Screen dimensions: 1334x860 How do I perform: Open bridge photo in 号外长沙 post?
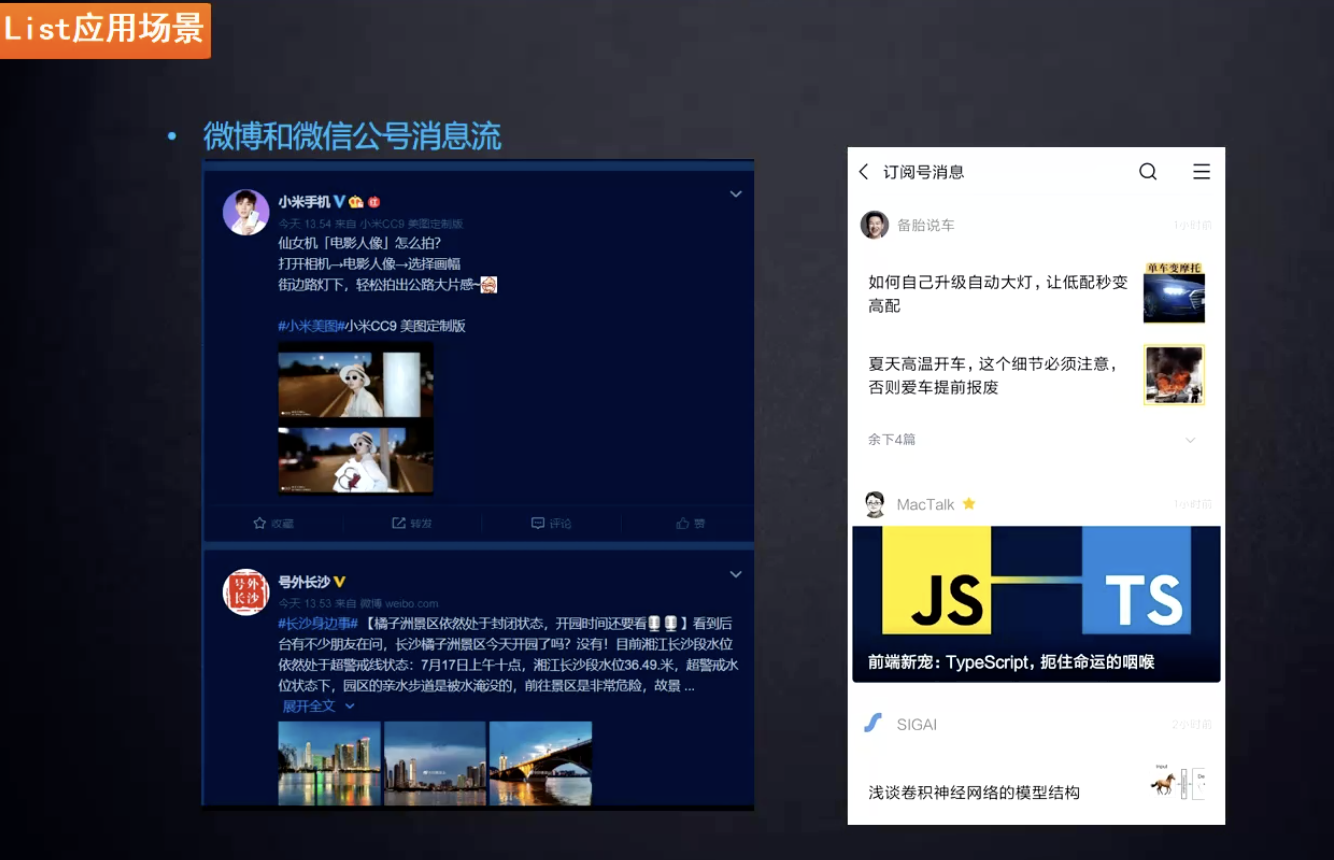[541, 763]
